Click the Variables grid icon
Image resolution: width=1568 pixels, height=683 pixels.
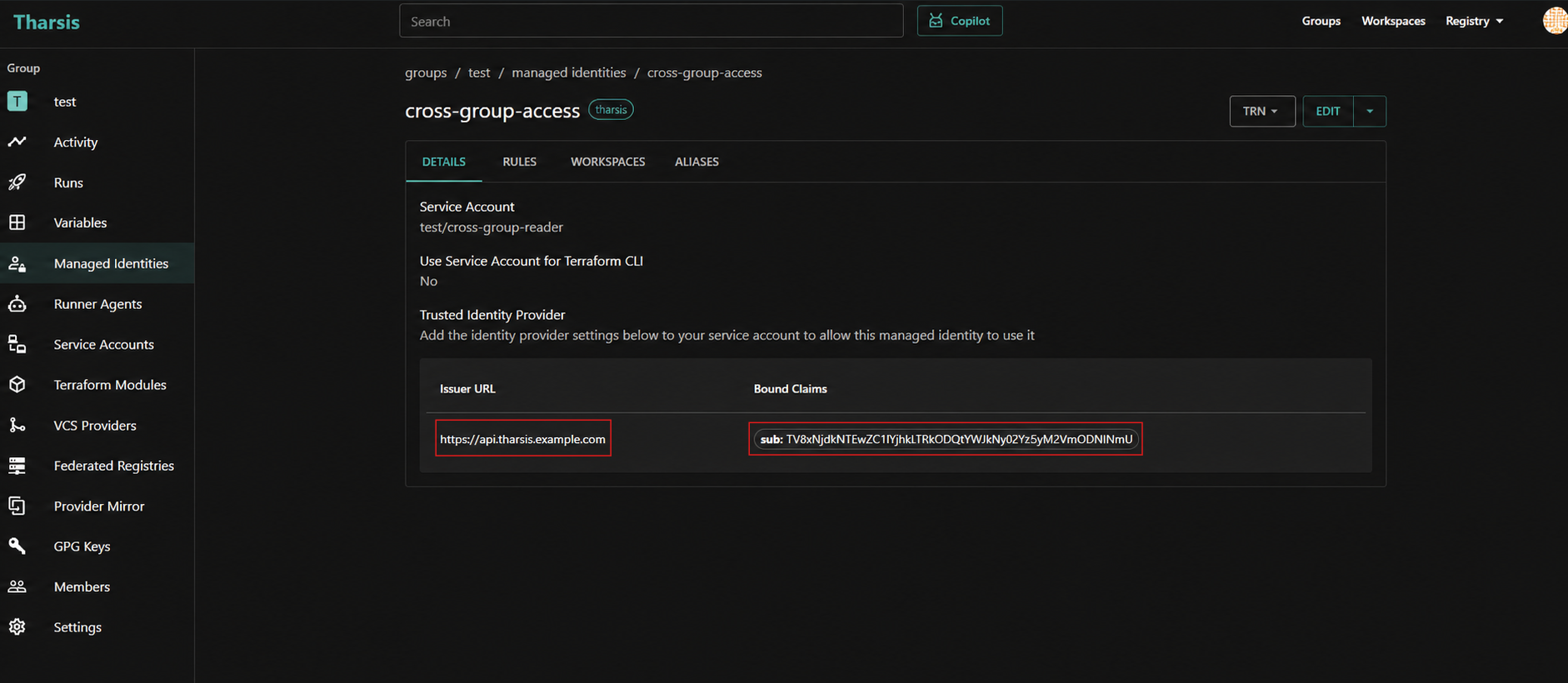click(17, 222)
